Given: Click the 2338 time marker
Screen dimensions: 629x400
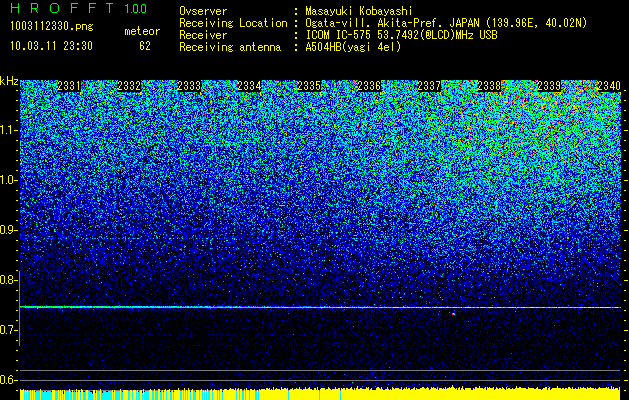Looking at the screenshot, I should (x=489, y=86).
